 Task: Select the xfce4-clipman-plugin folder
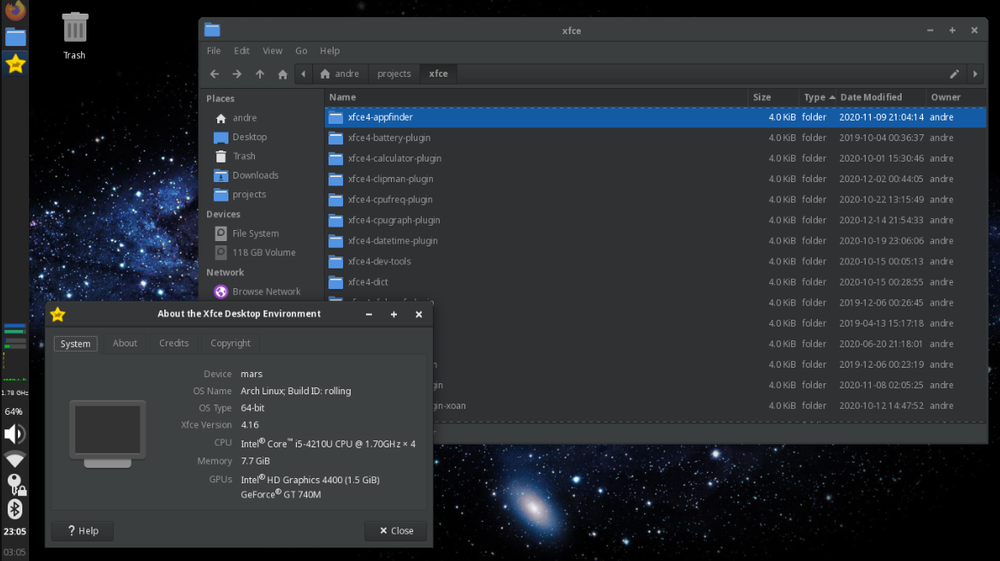point(655,179)
